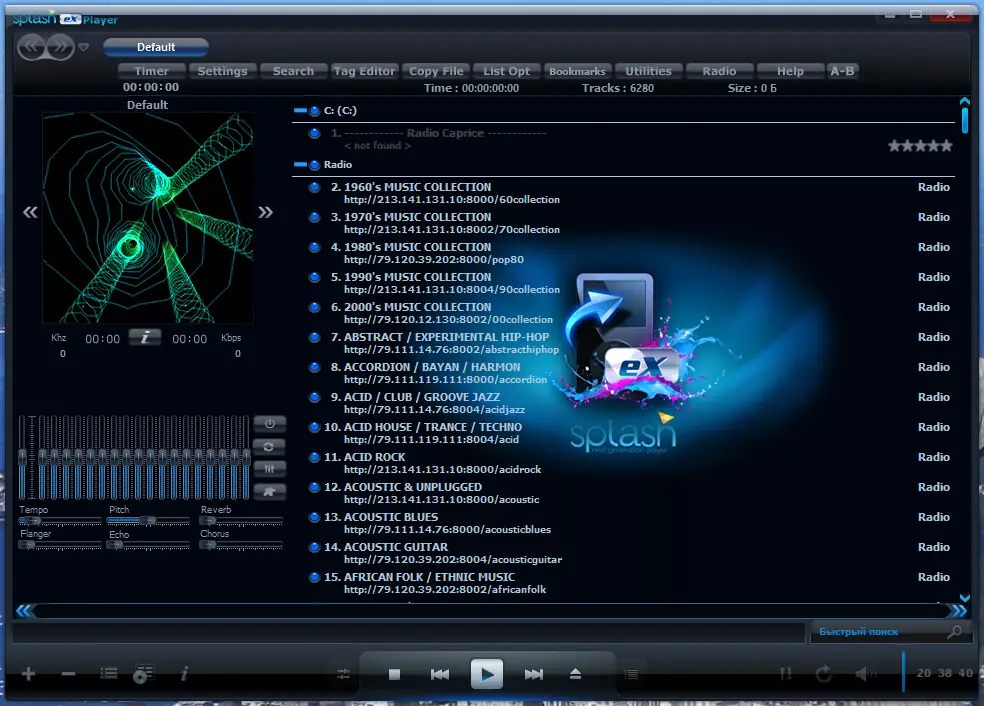This screenshot has width=984, height=706.
Task: Open the Copy File menu
Action: coord(436,71)
